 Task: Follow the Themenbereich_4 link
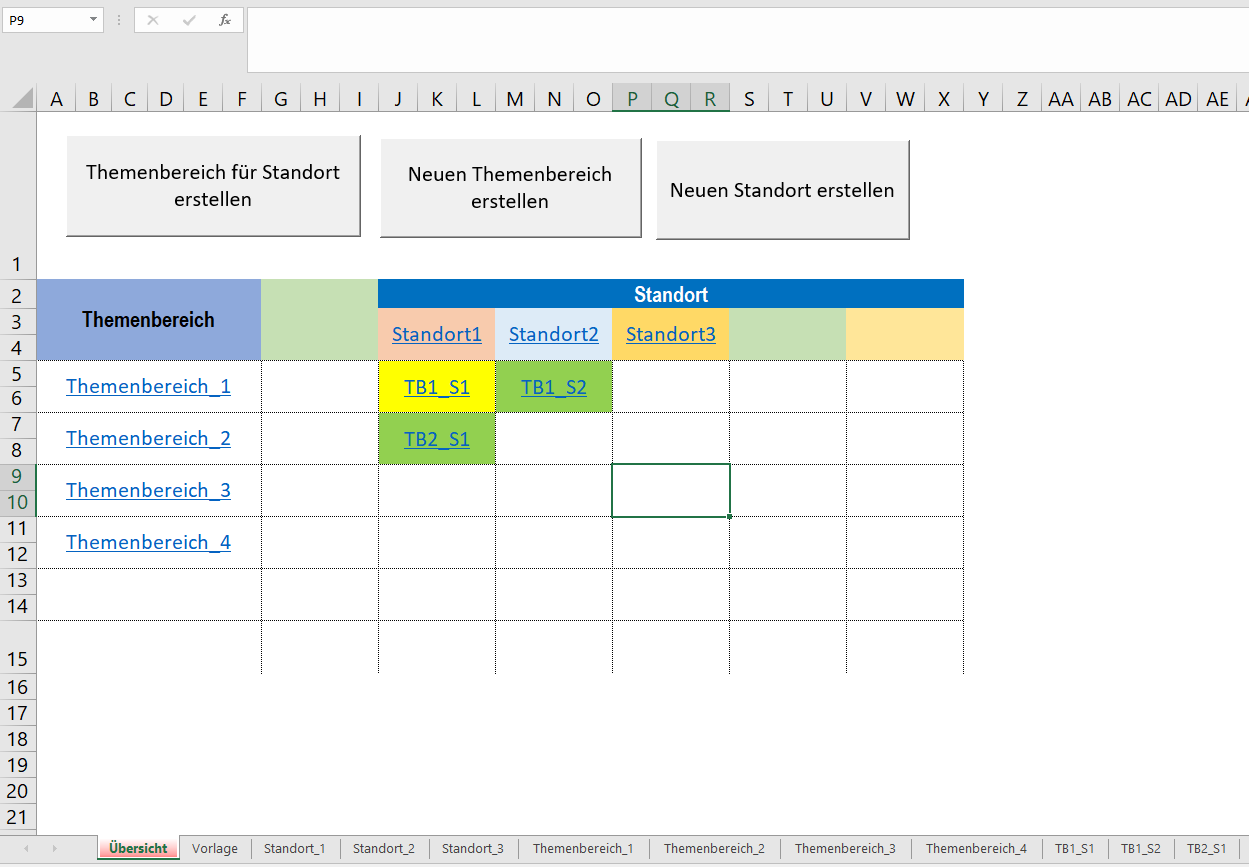coord(148,542)
